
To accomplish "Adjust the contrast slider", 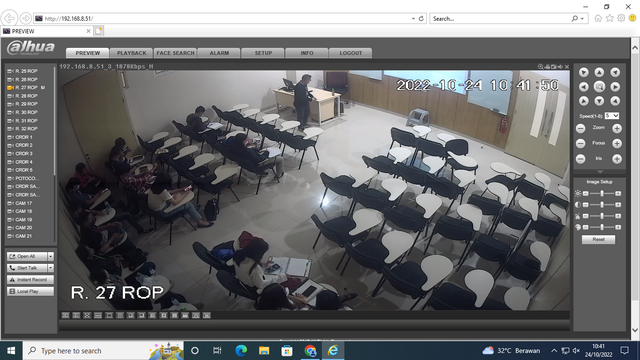I will [602, 204].
